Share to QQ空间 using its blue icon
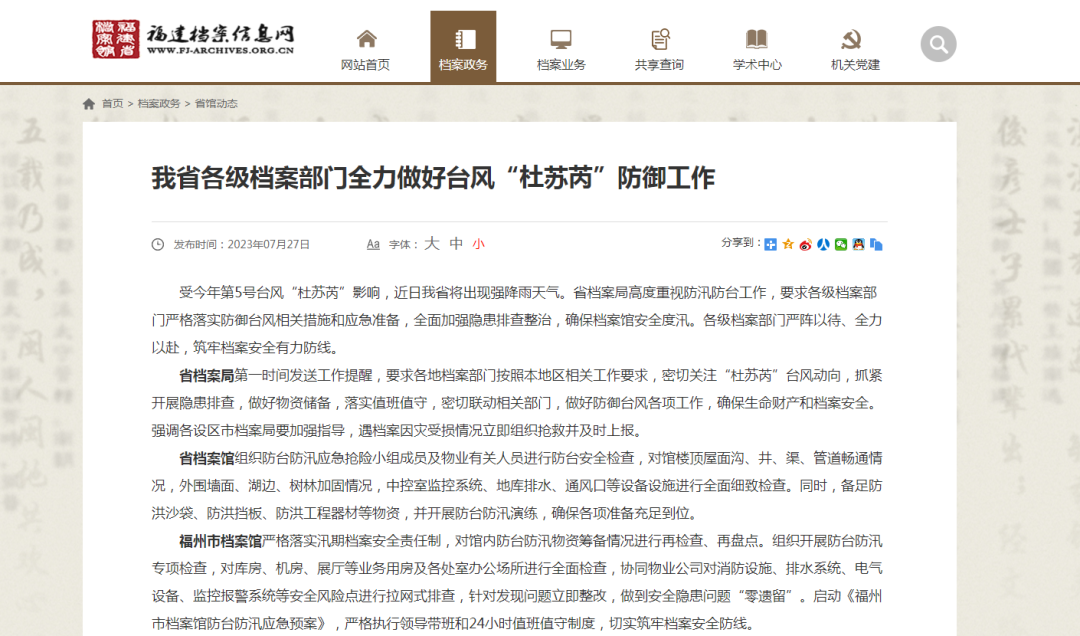 click(x=771, y=243)
